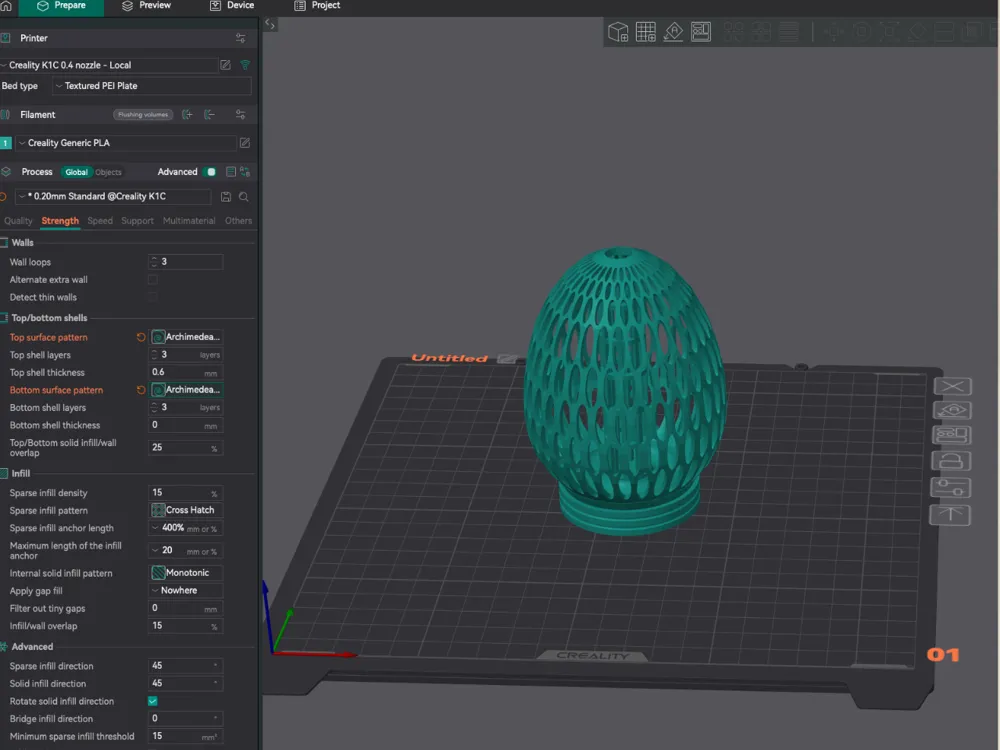This screenshot has height=750, width=1000.
Task: Toggle the Advanced mode switch
Action: point(210,172)
